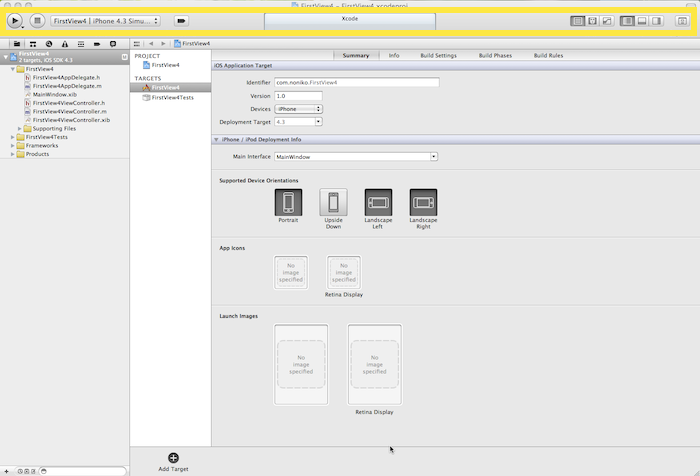The height and width of the screenshot is (476, 700).
Task: Toggle the navigator pane view button
Action: pyautogui.click(x=627, y=21)
